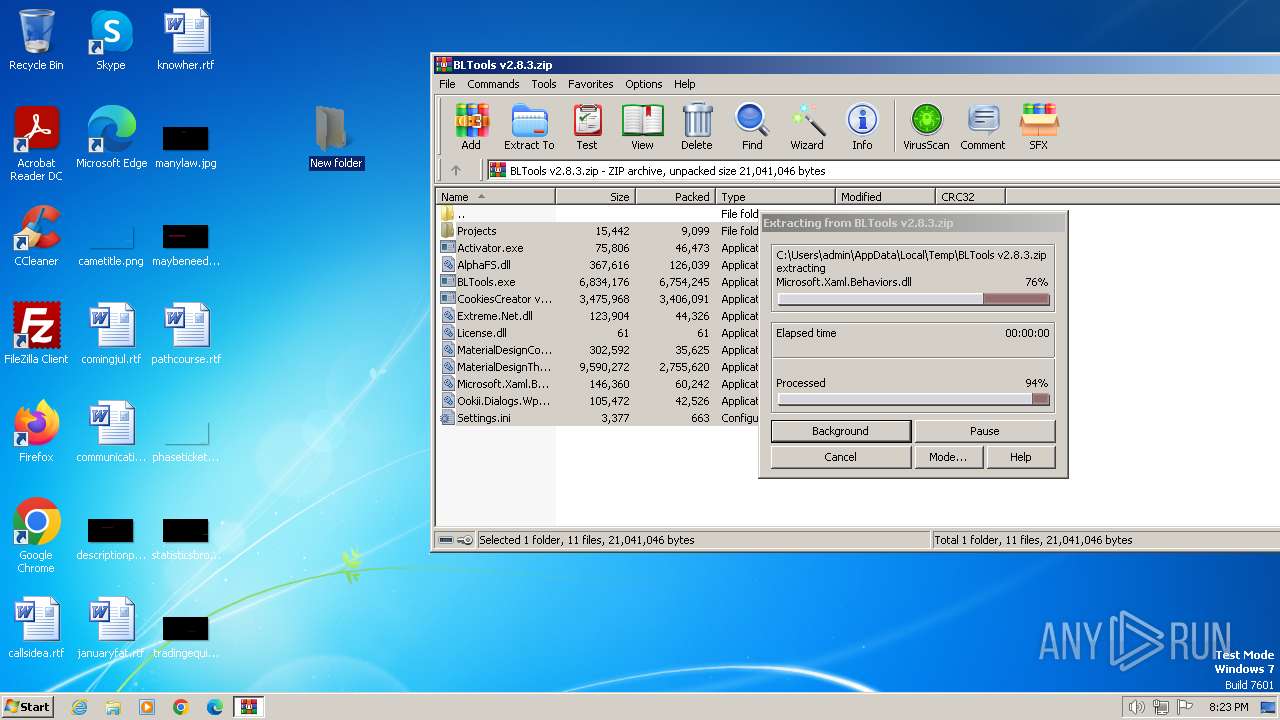Select the parent folder '..' row

[598, 214]
